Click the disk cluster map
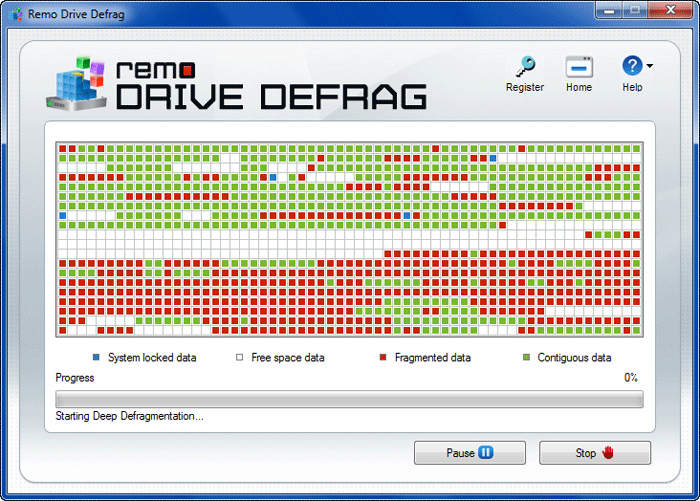This screenshot has height=501, width=700. (349, 239)
